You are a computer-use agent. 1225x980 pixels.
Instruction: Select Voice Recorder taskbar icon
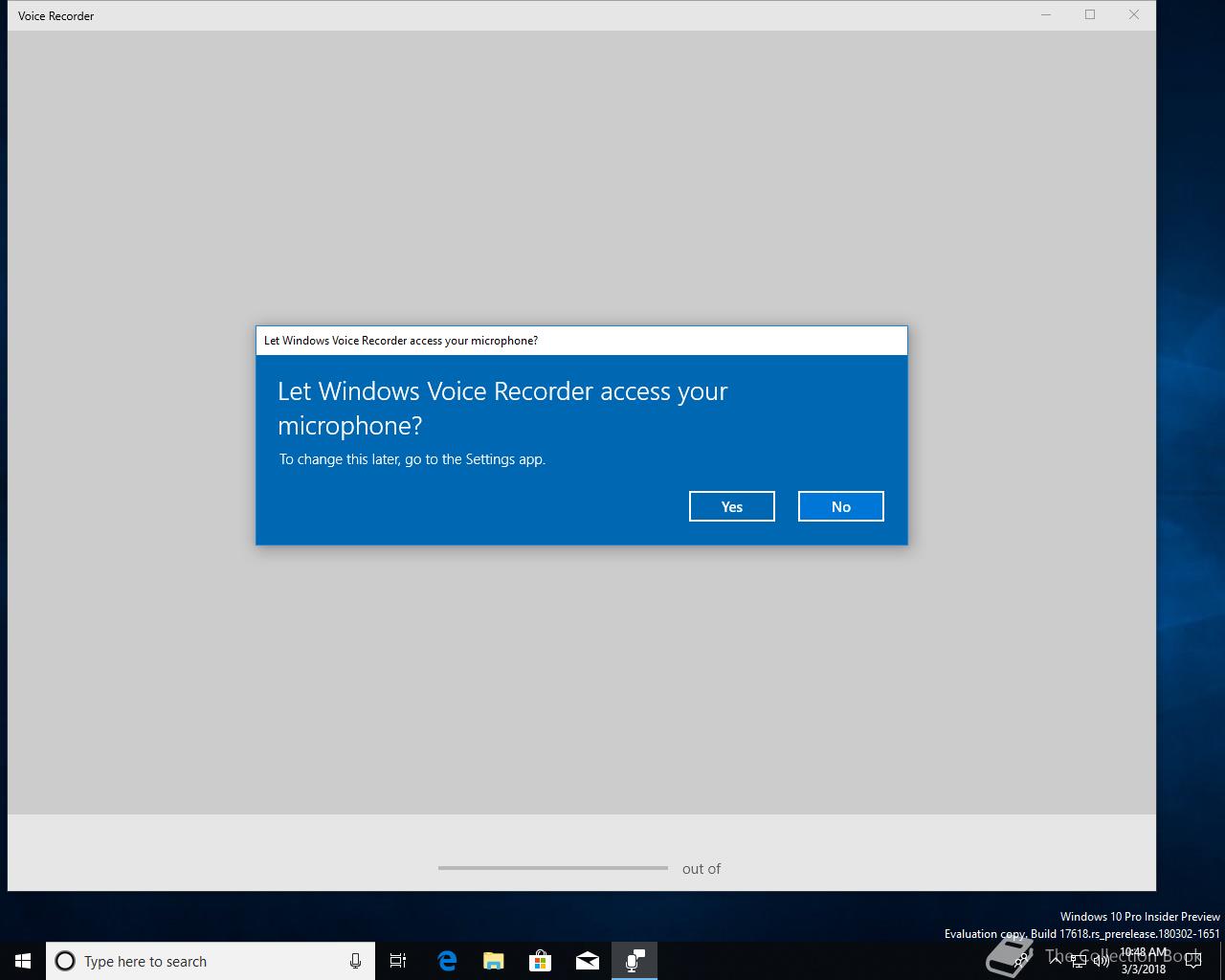pos(635,961)
